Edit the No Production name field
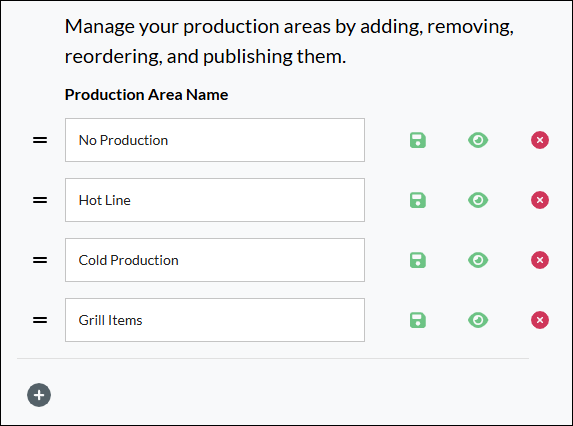This screenshot has width=573, height=426. (215, 140)
